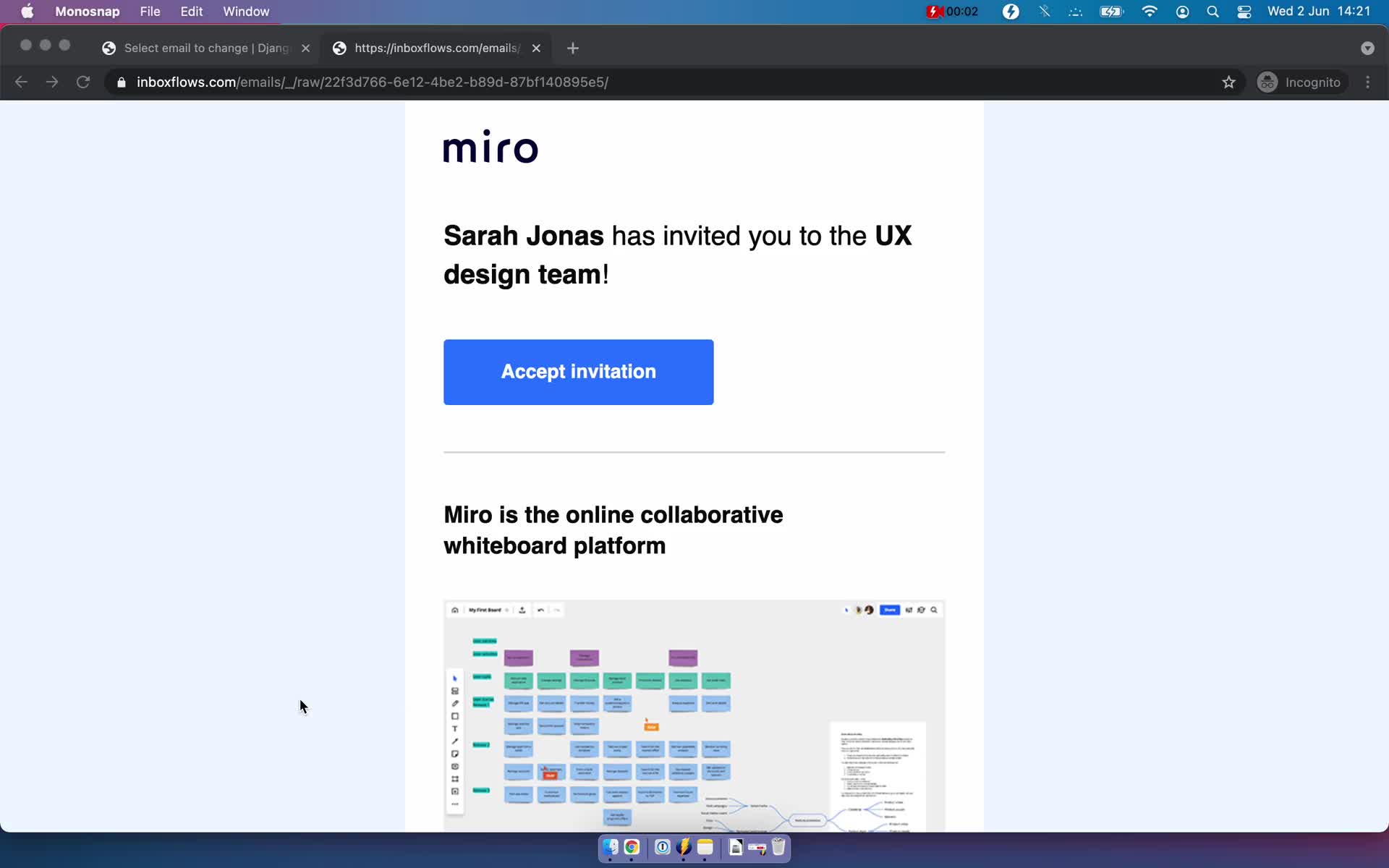Expand the tab search dropdown arrow
Screen dimensions: 1389x868
coord(1367,48)
